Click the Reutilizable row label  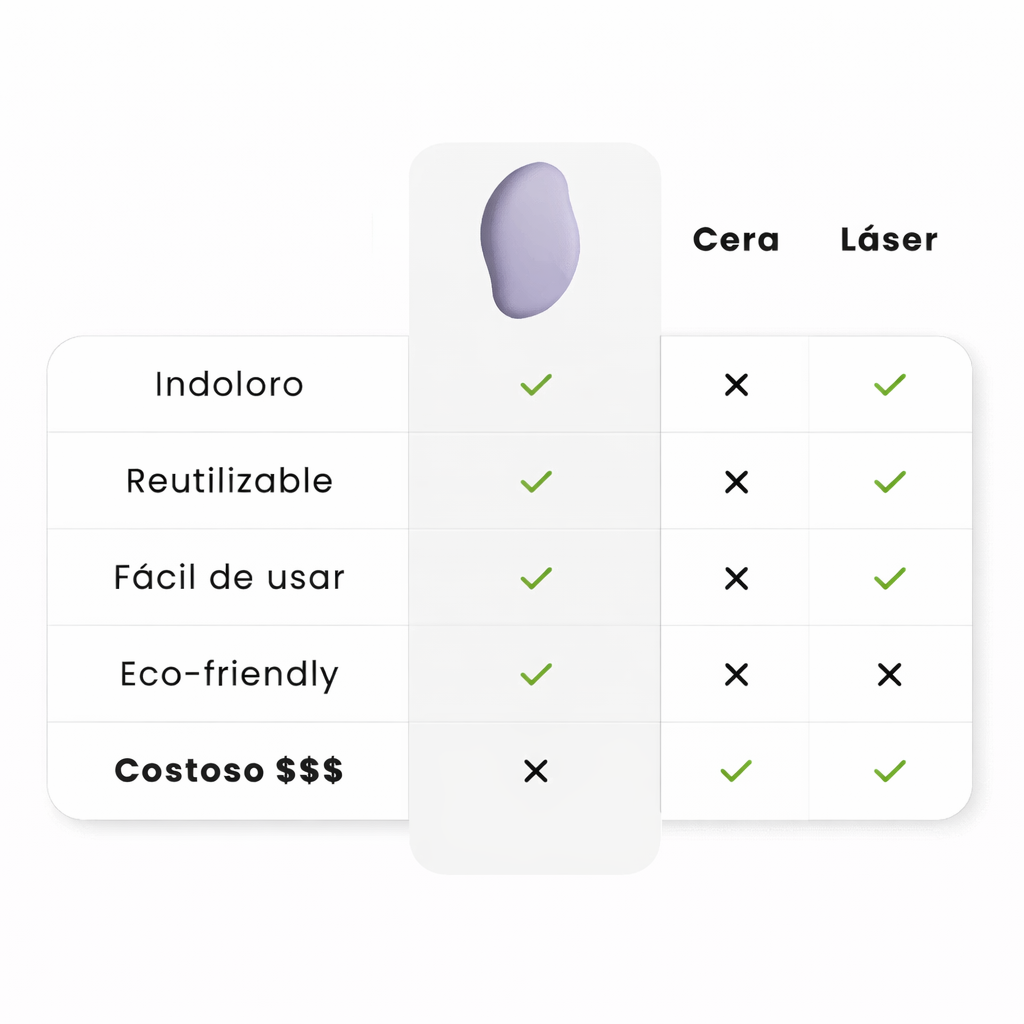point(229,481)
